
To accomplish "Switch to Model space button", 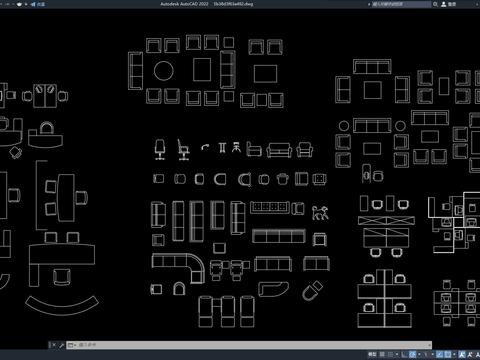I will tap(372, 354).
